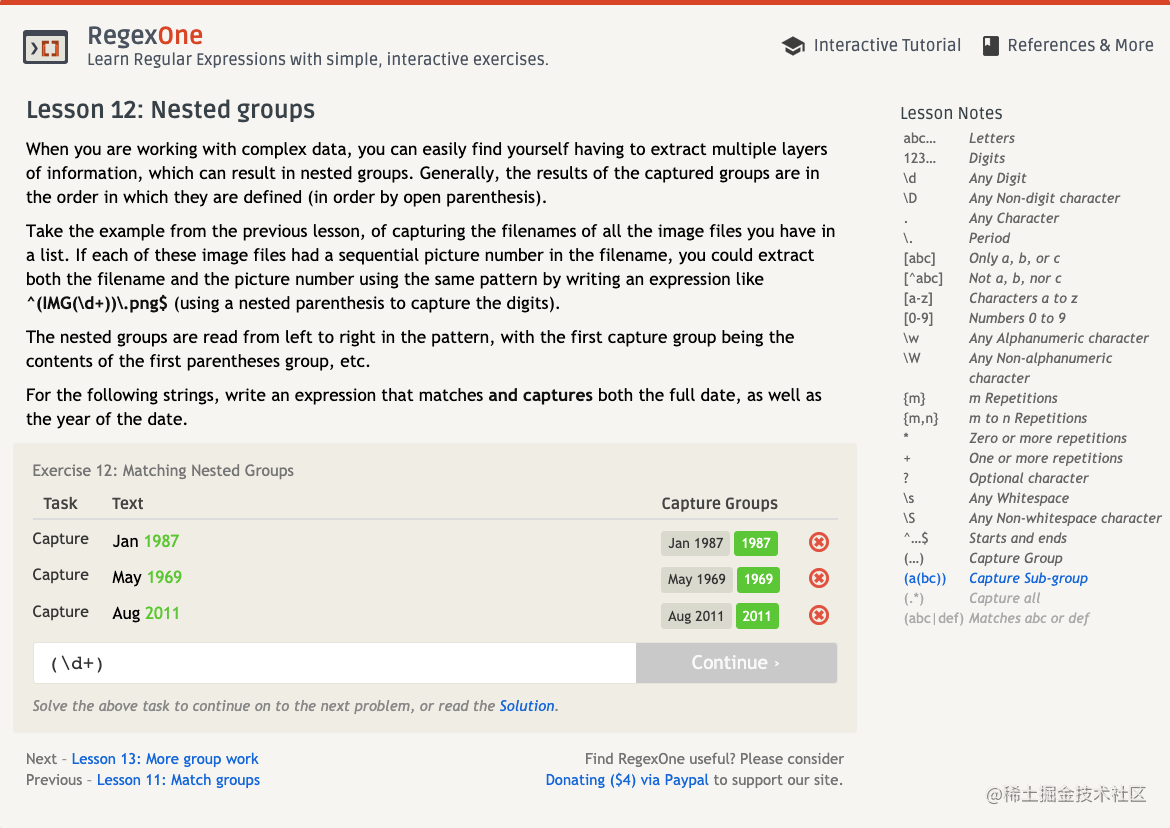The width and height of the screenshot is (1170, 828).
Task: Click the red X beside May 1969 captures
Action: click(818, 578)
